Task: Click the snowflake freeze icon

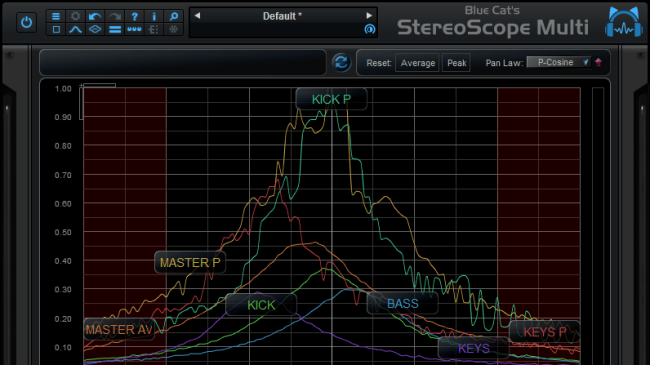Action: (x=174, y=29)
